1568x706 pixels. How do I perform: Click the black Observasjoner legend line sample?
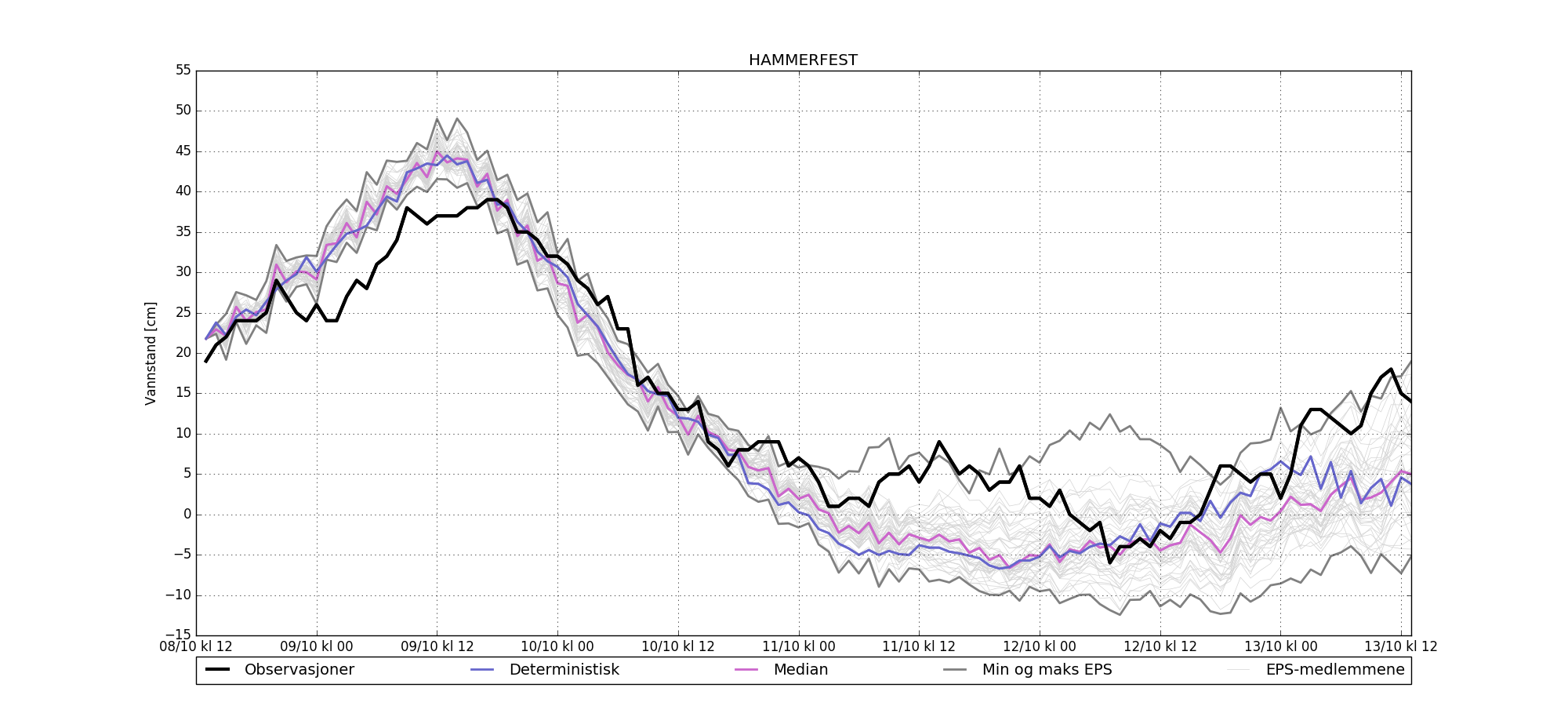click(x=217, y=670)
